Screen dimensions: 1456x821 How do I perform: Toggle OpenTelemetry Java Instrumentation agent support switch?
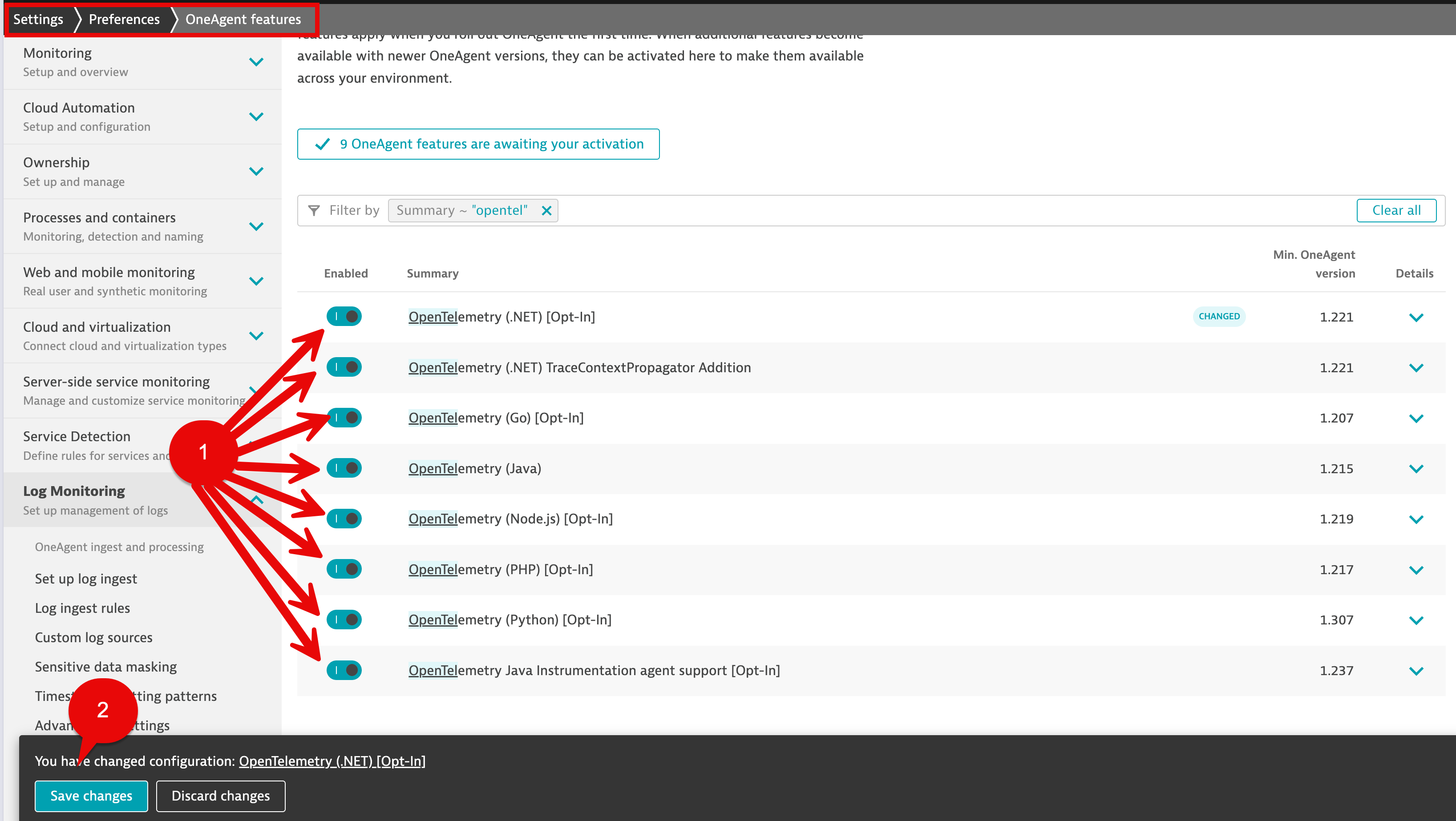(344, 670)
